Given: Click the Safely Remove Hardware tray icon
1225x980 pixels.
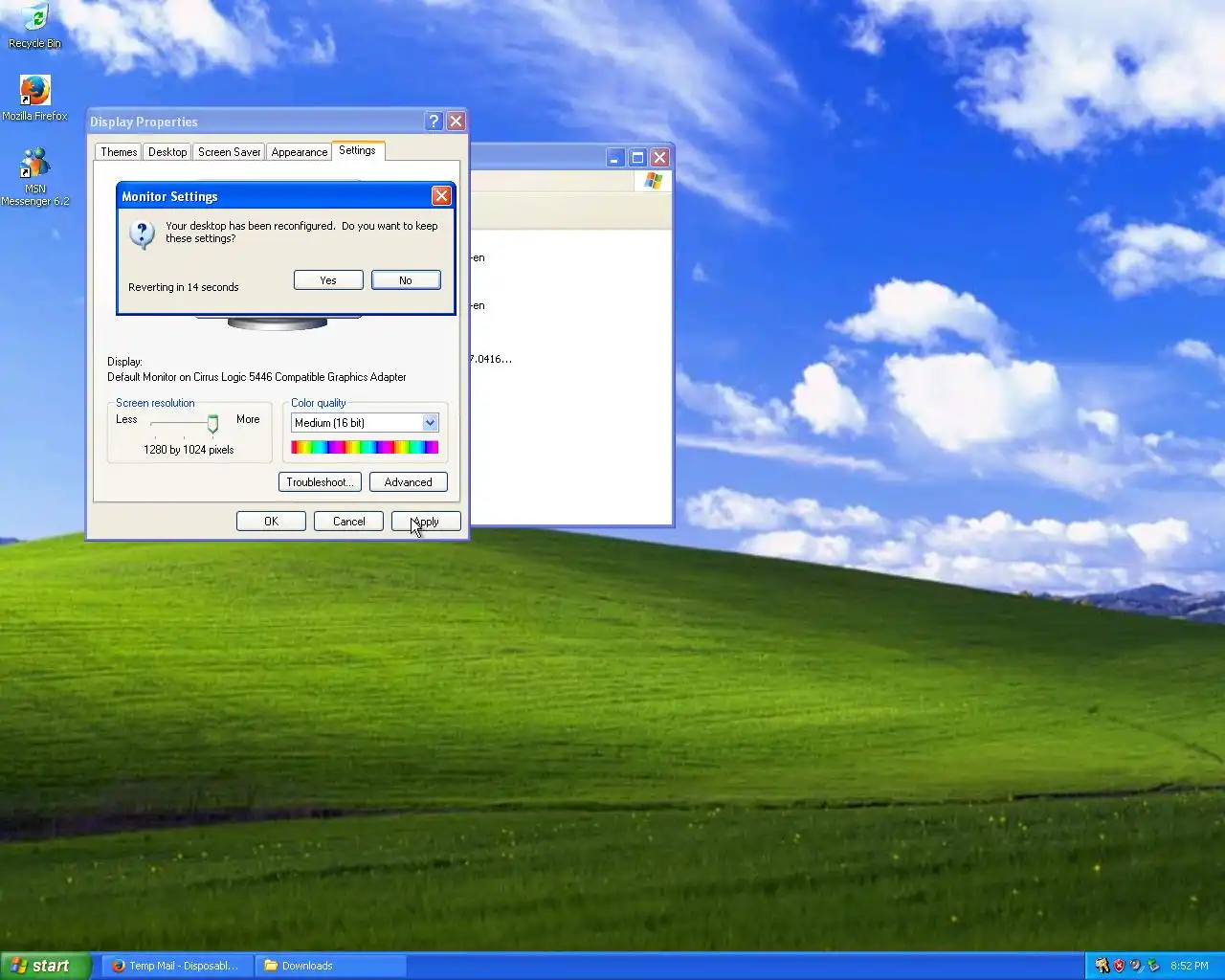Looking at the screenshot, I should [1152, 966].
